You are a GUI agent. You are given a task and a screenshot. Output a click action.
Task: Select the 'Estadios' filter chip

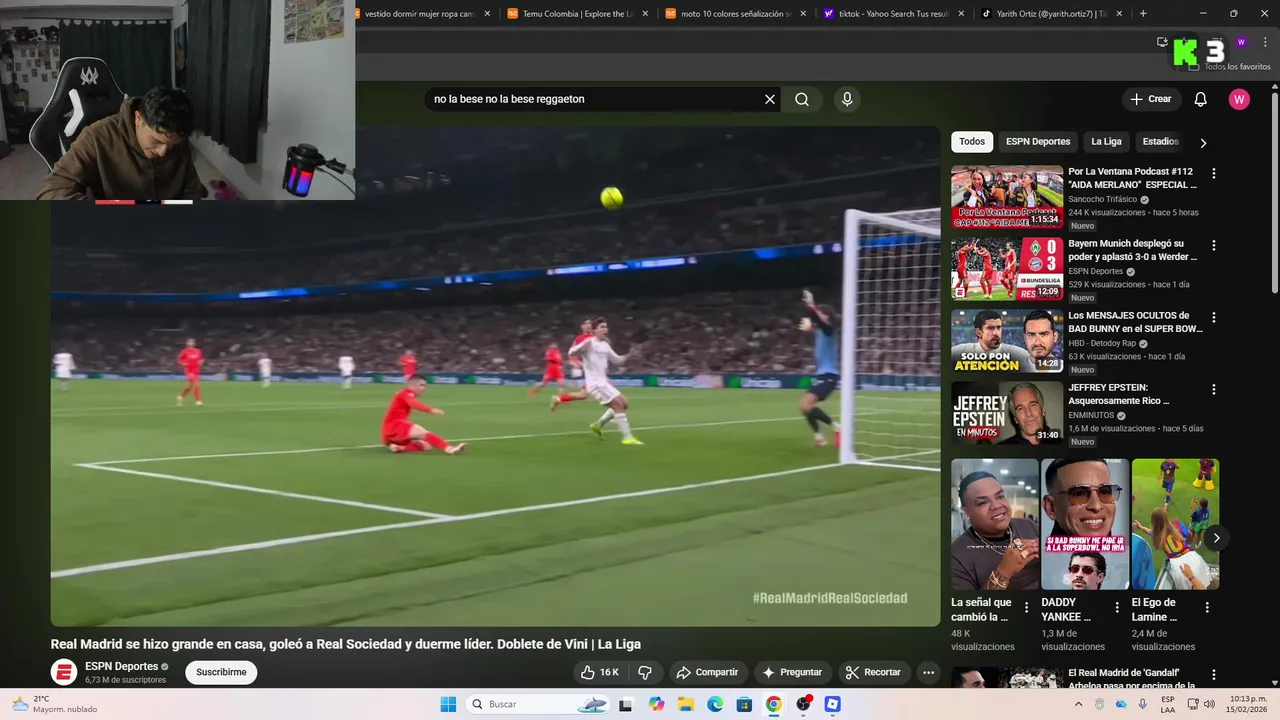tap(1161, 142)
